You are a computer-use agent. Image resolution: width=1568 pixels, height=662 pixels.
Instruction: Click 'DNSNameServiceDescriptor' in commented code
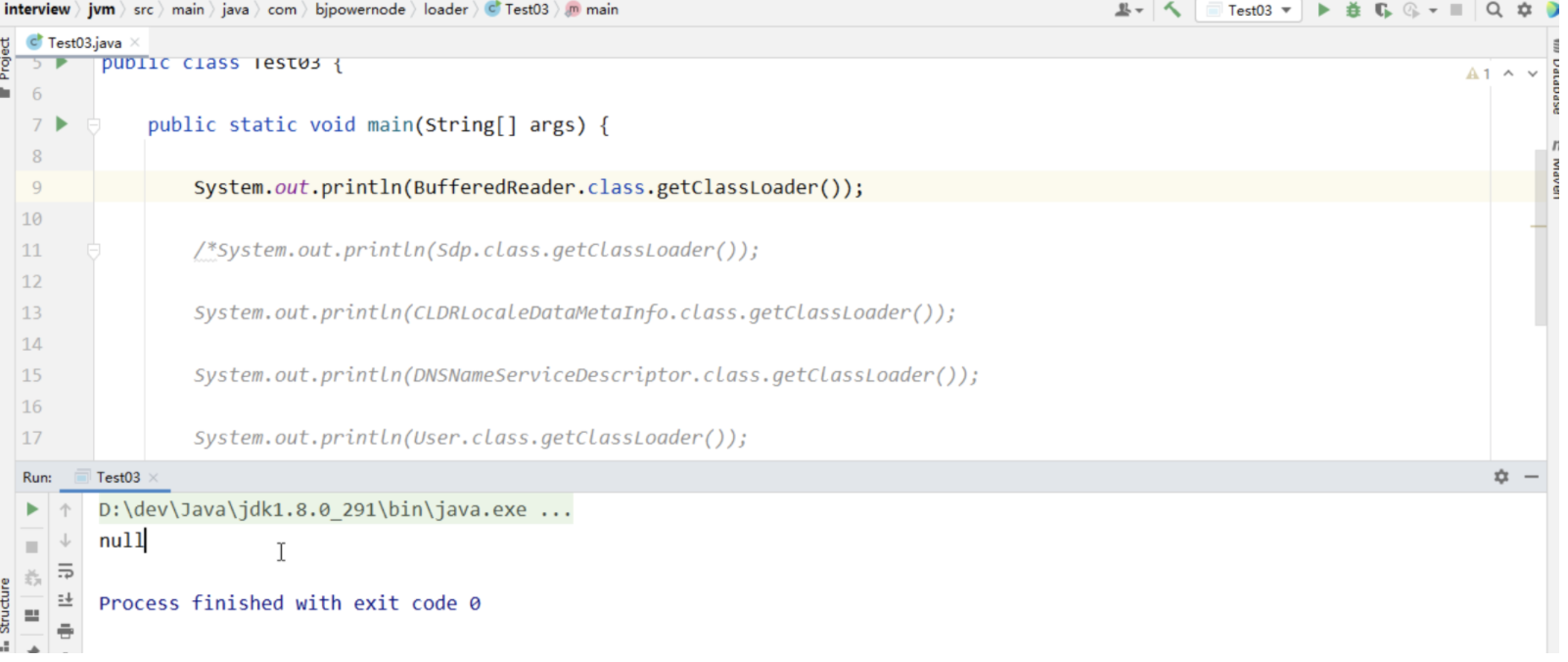[553, 375]
